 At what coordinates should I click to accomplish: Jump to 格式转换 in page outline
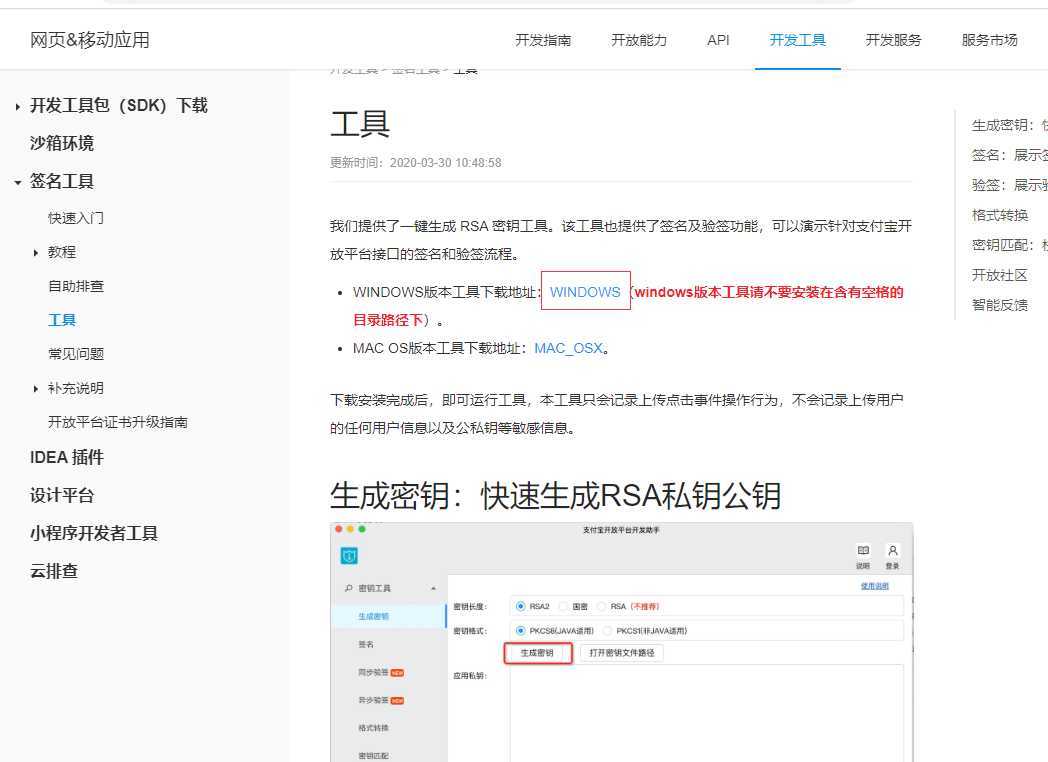coord(1000,215)
